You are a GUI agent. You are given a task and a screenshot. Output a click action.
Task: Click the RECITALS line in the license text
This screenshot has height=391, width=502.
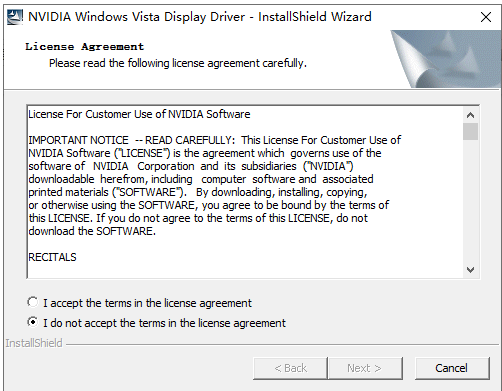pyautogui.click(x=52, y=257)
